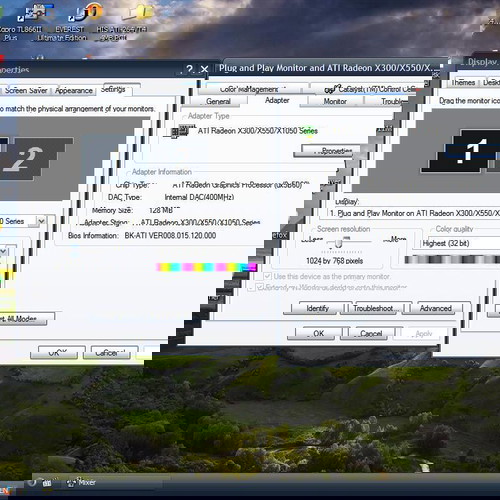Image resolution: width=500 pixels, height=500 pixels.
Task: Expand the Series dropdown arrow in left window
Action: tap(41, 221)
